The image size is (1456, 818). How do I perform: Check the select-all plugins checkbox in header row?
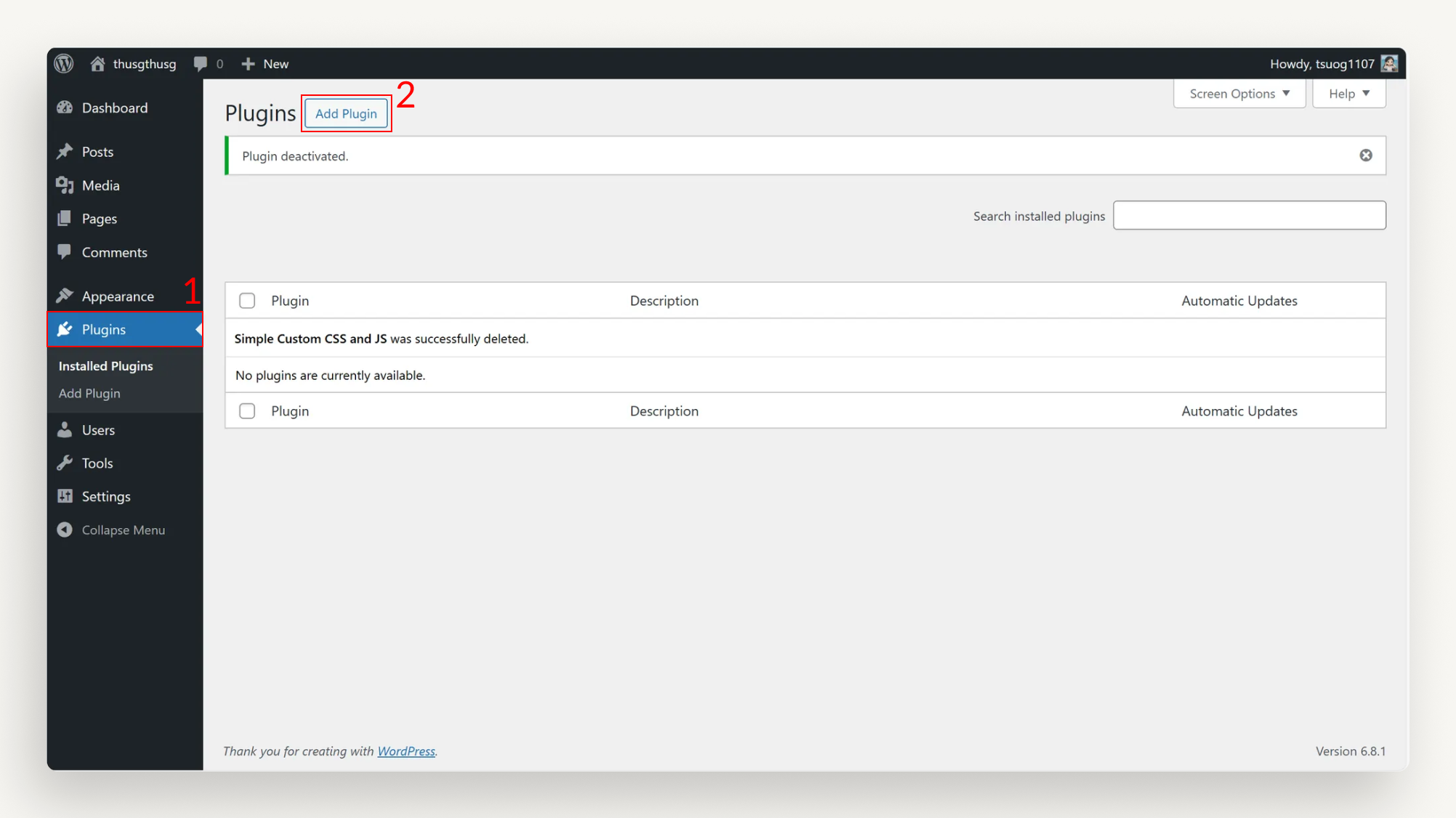(x=247, y=300)
